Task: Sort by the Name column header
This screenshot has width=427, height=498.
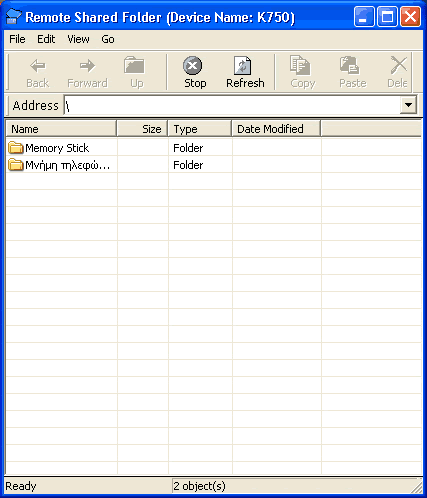Action: (x=61, y=129)
